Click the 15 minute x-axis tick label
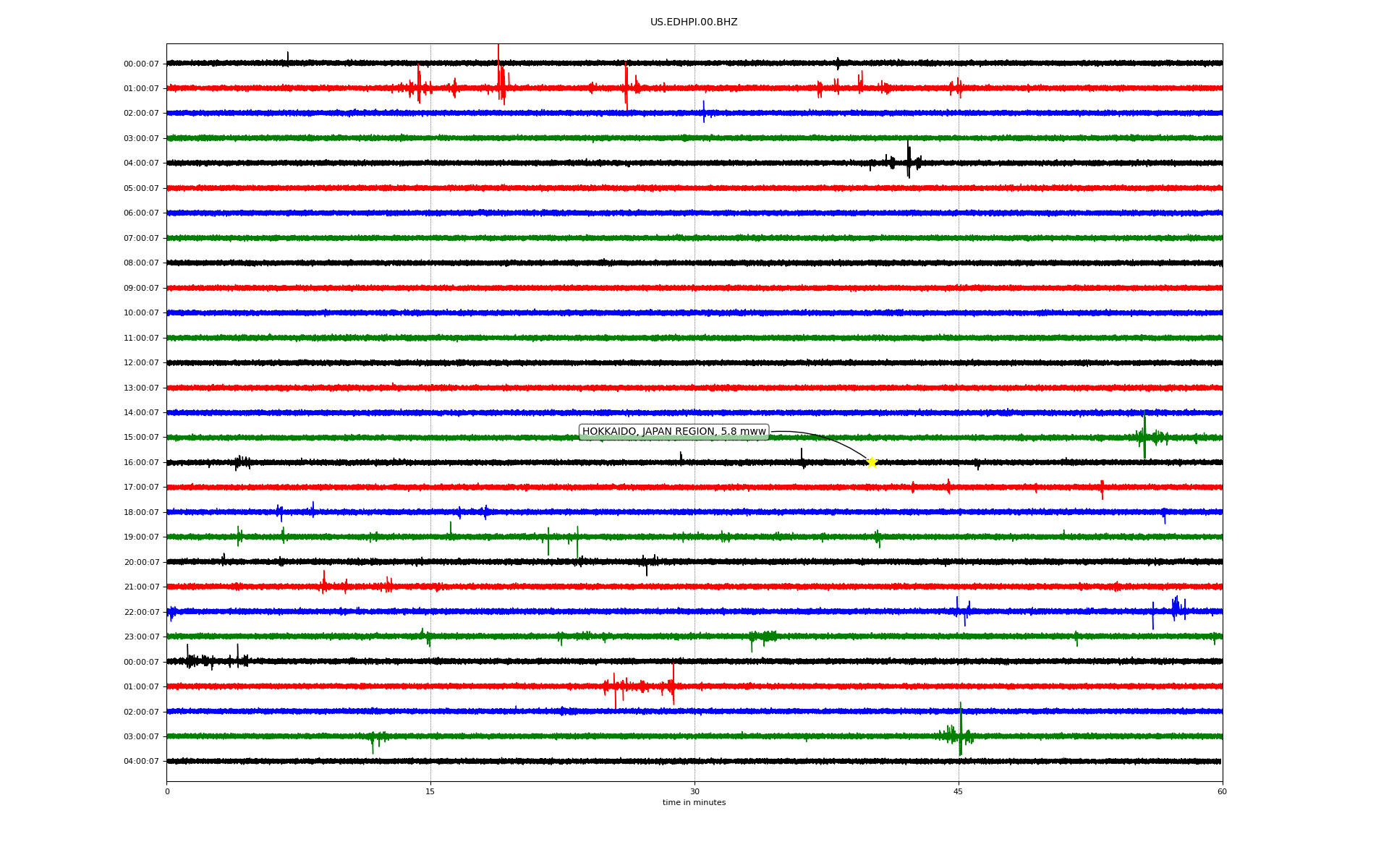This screenshot has height=868, width=1389. (430, 791)
